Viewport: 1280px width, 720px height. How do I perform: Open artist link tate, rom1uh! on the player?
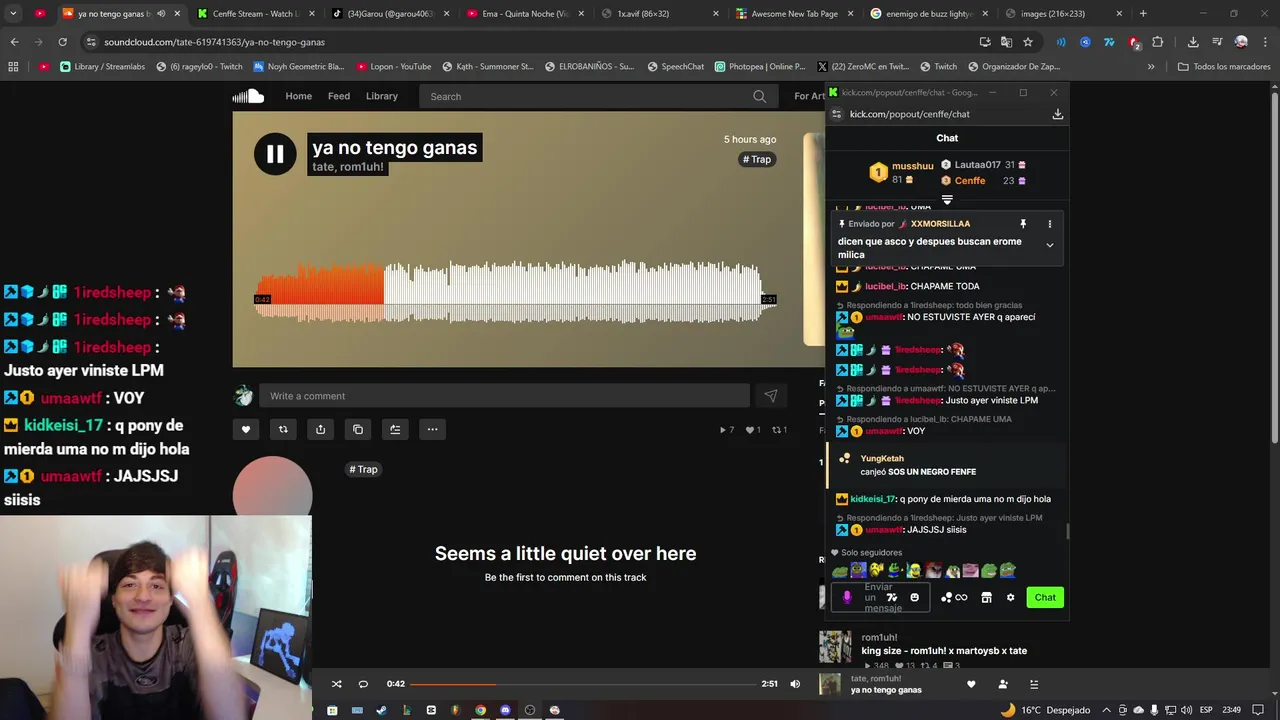348,167
